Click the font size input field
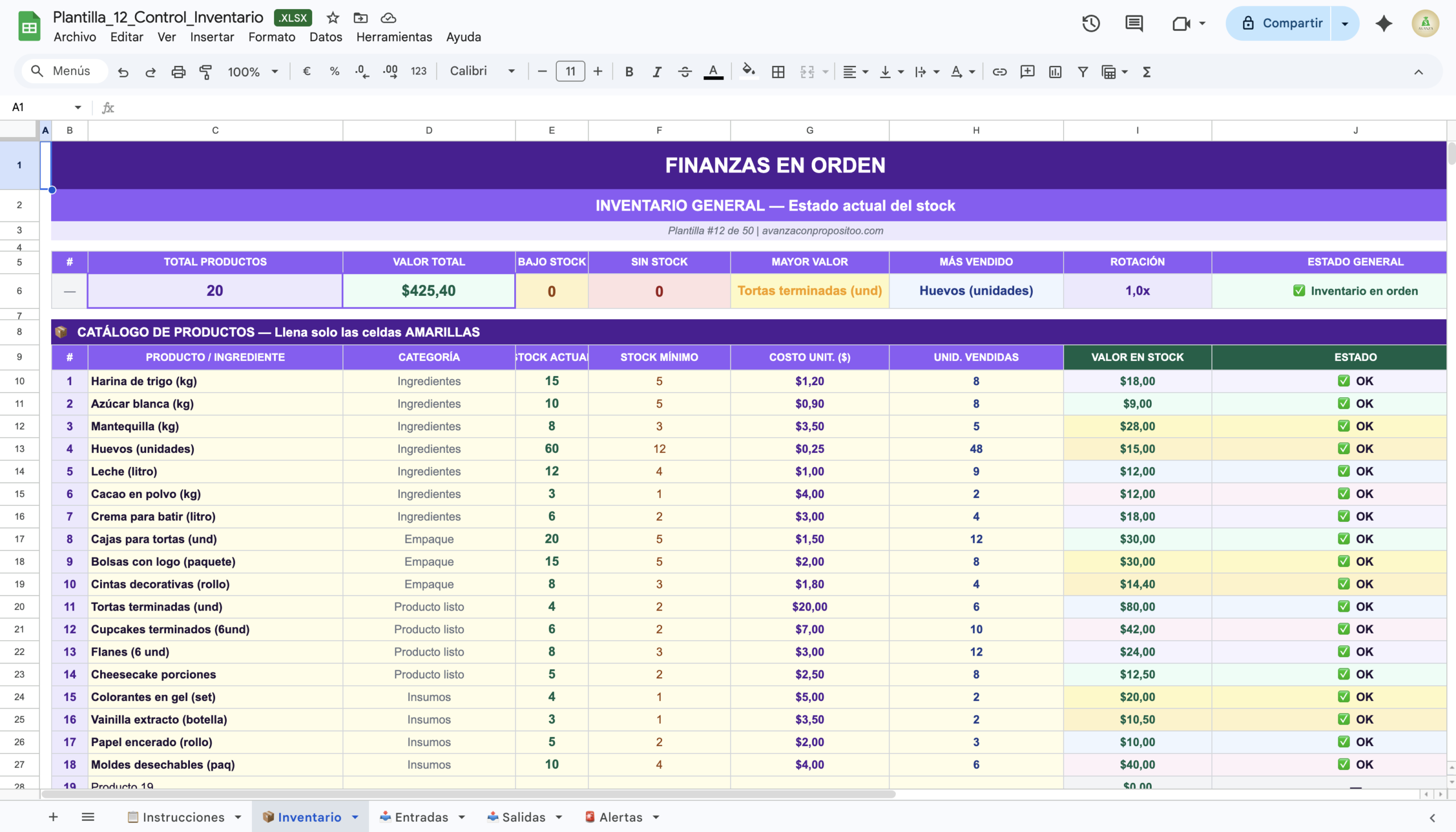1456x832 pixels. (570, 72)
